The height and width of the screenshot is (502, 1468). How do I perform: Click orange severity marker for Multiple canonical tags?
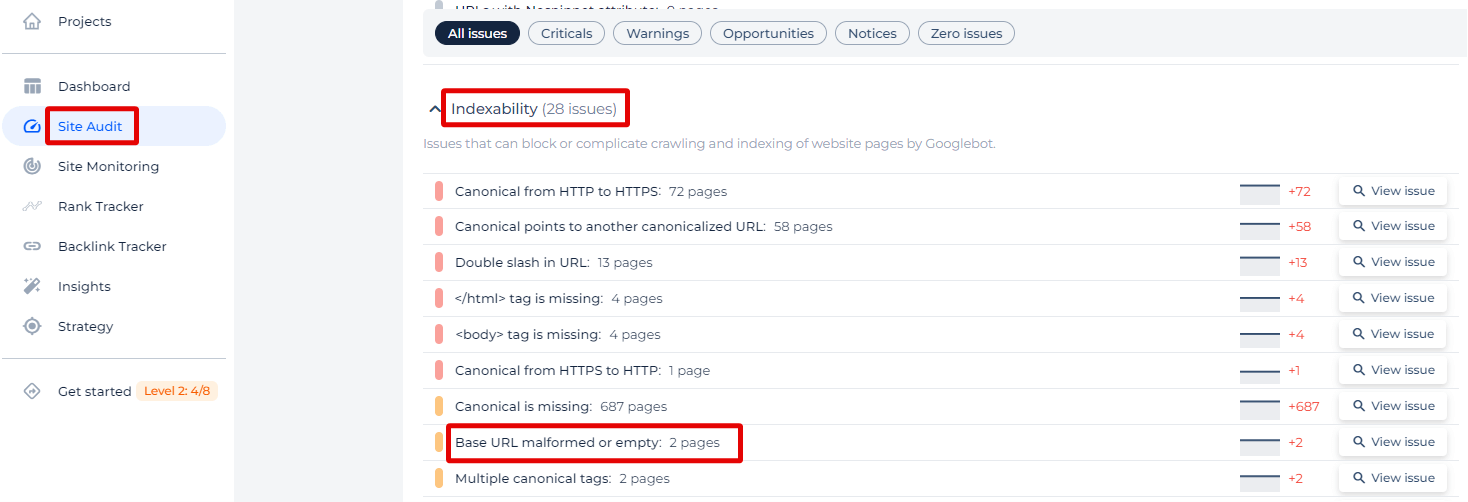pyautogui.click(x=439, y=479)
